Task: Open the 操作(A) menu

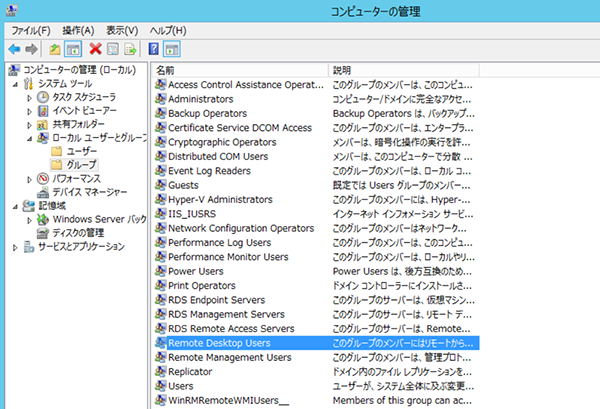Action: click(x=78, y=30)
